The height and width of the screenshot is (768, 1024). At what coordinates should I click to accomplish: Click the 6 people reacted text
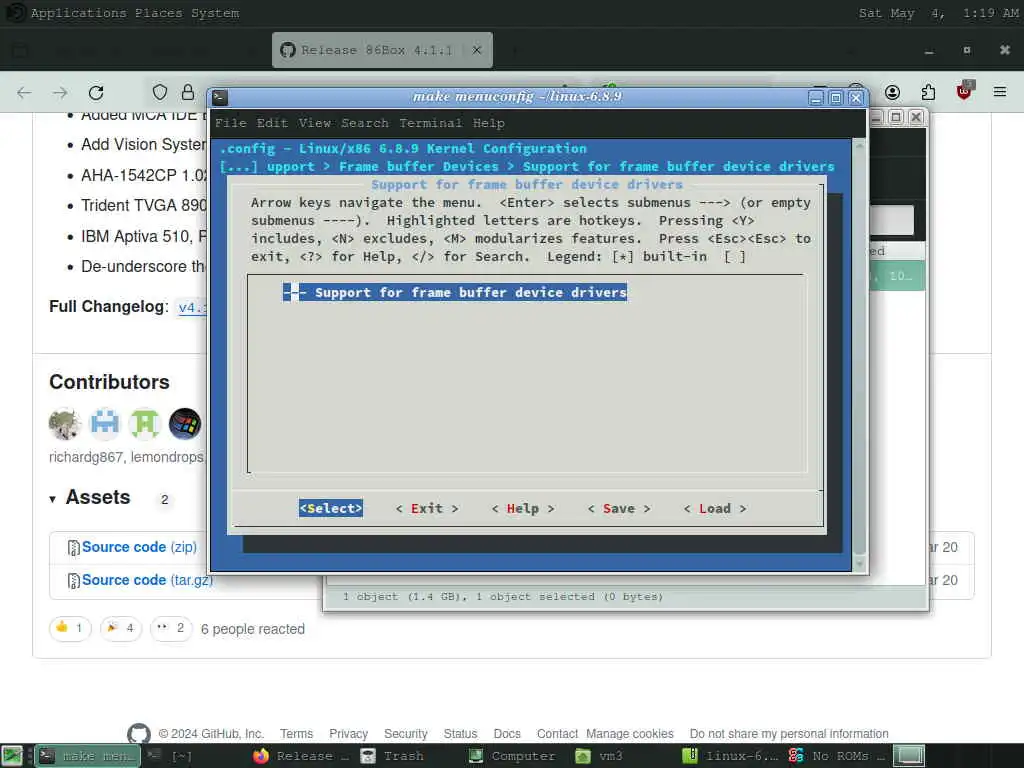click(x=253, y=629)
